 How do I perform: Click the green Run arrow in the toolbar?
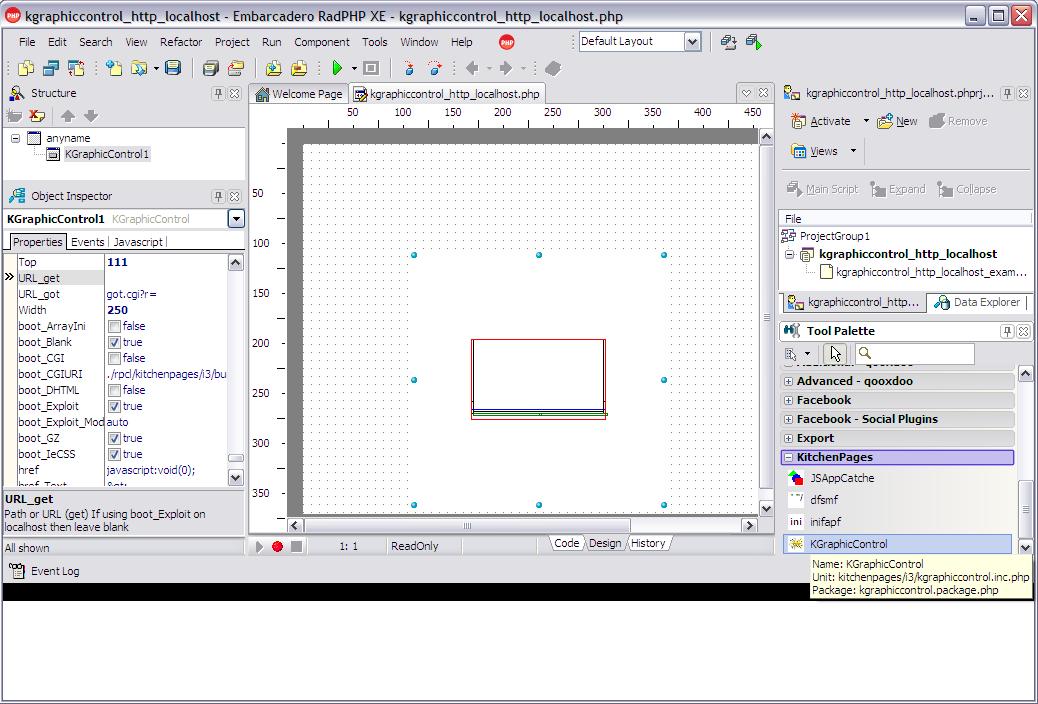click(x=337, y=68)
